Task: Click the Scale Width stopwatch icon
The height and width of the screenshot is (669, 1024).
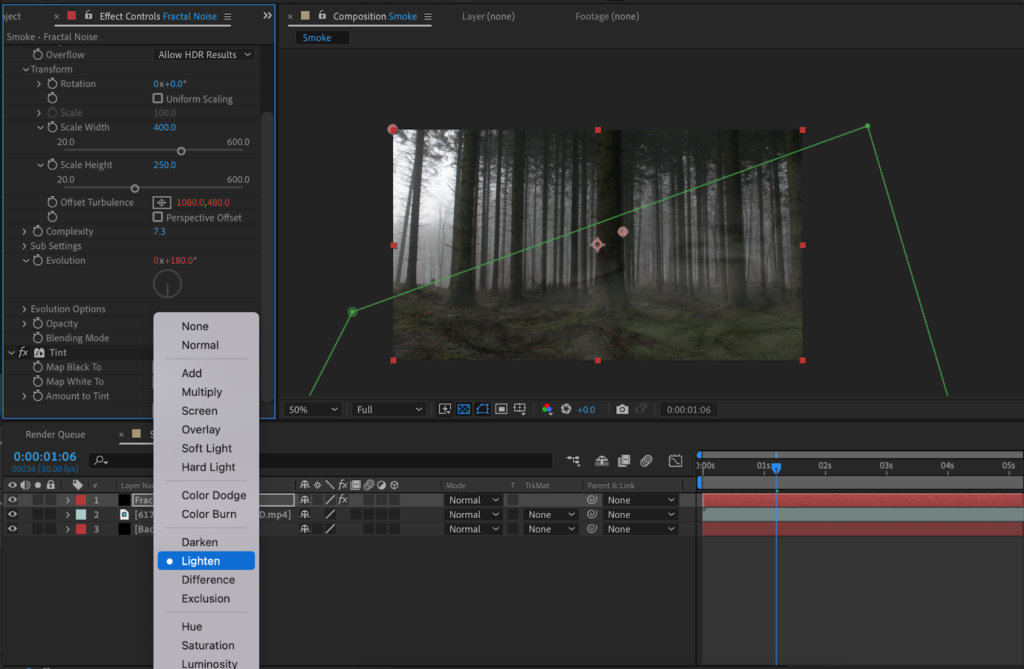Action: pos(51,127)
